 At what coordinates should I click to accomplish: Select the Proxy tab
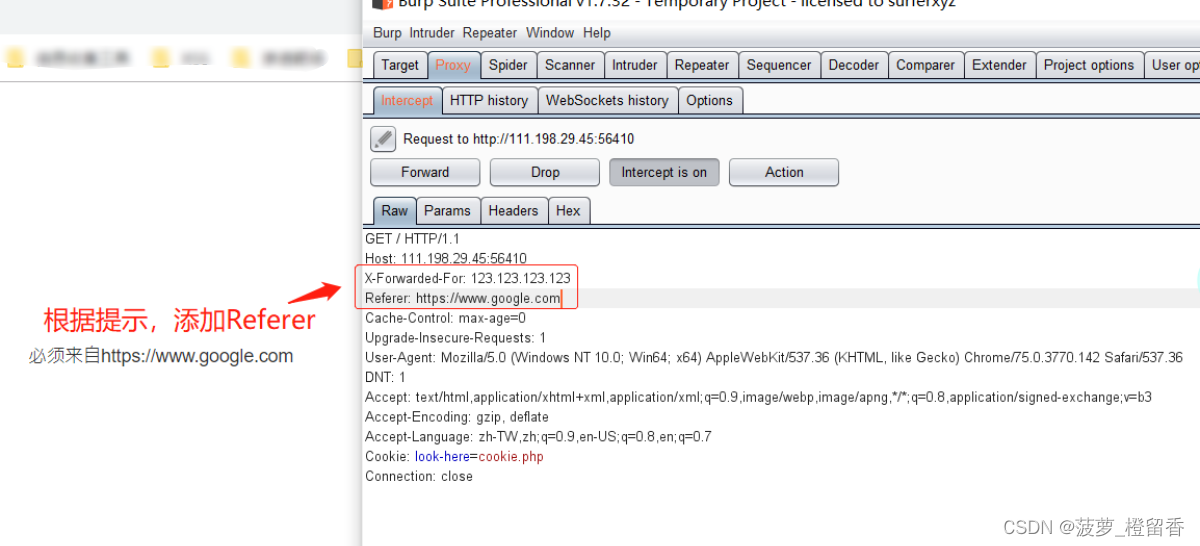point(453,65)
